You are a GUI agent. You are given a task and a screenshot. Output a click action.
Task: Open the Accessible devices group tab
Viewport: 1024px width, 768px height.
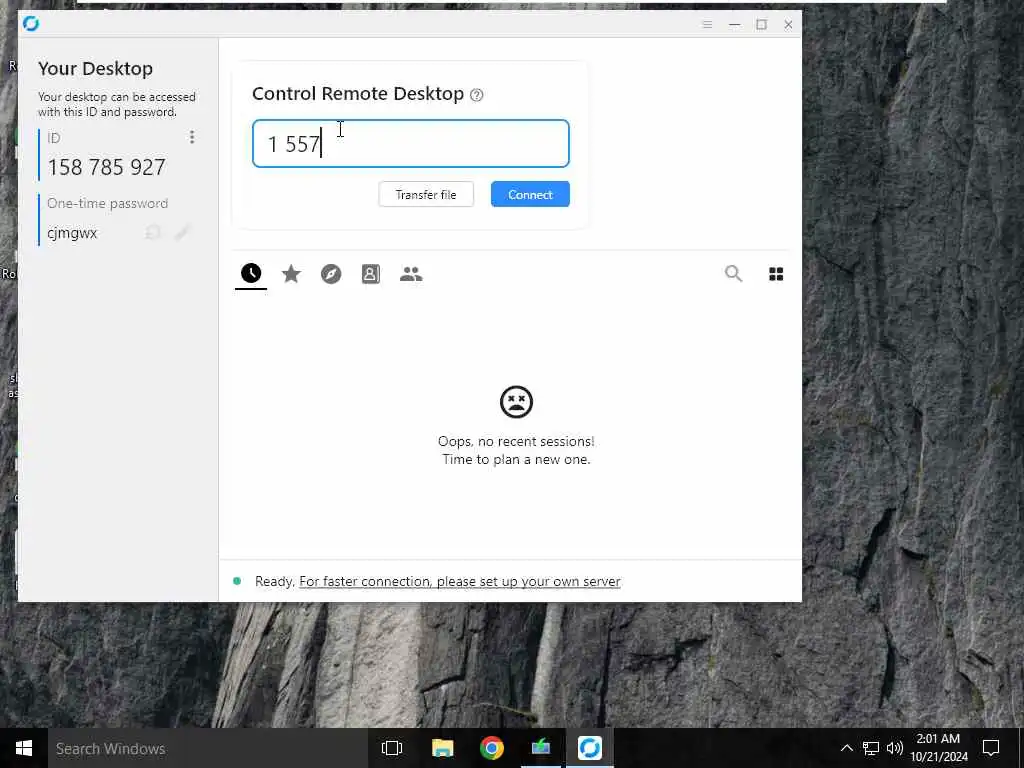pos(411,274)
